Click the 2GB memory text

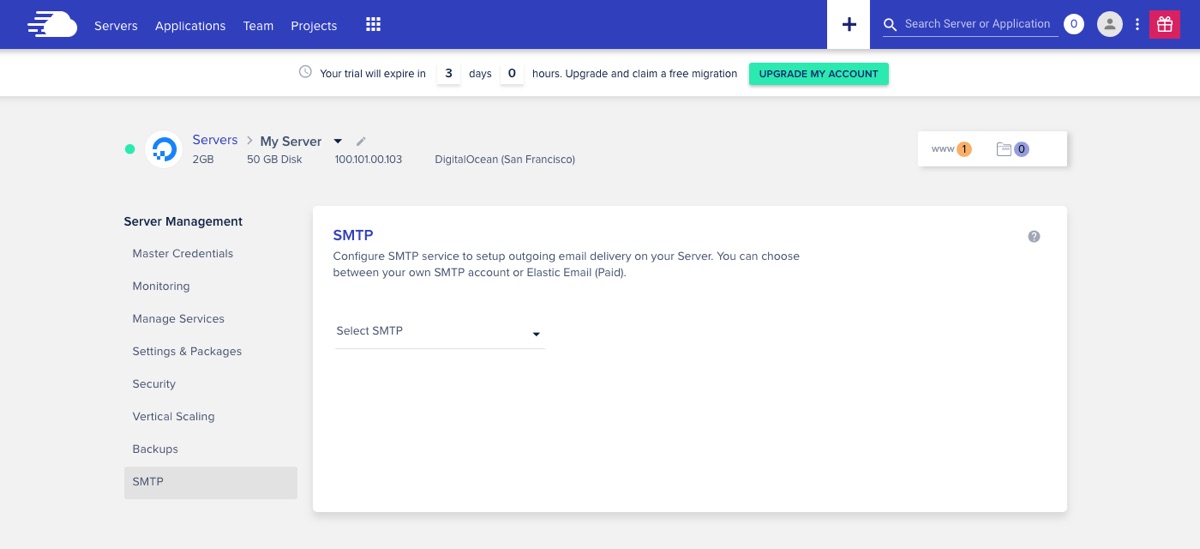203,159
